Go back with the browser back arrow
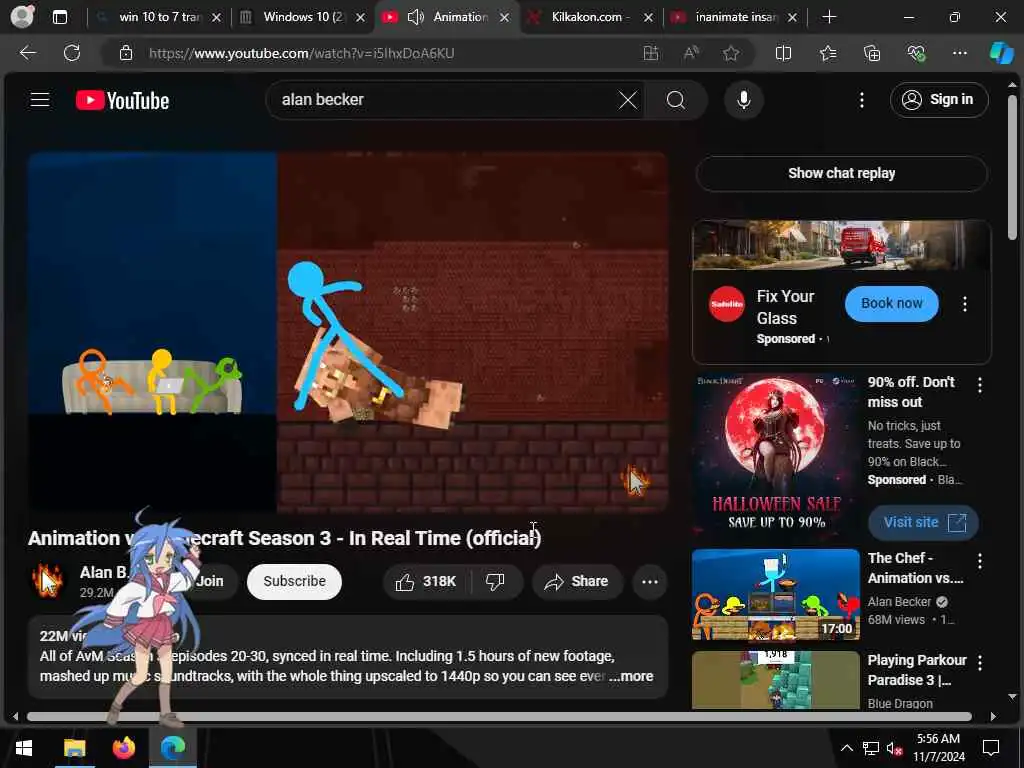The height and width of the screenshot is (768, 1024). 27,53
